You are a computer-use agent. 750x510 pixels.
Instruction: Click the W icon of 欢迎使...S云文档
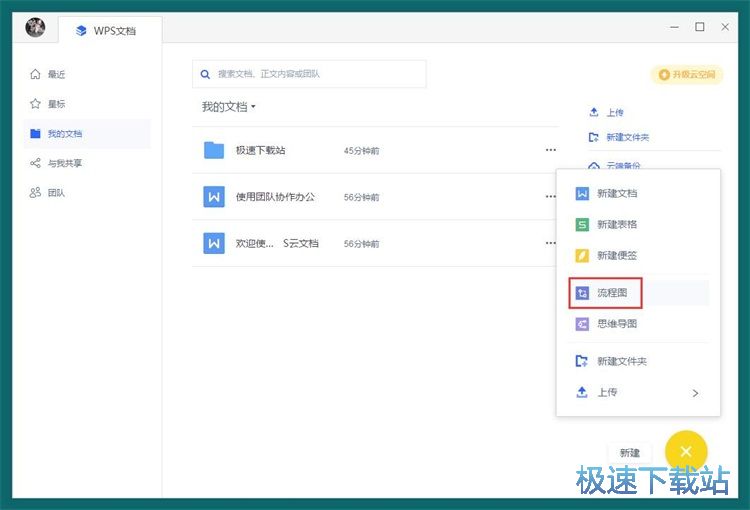214,243
